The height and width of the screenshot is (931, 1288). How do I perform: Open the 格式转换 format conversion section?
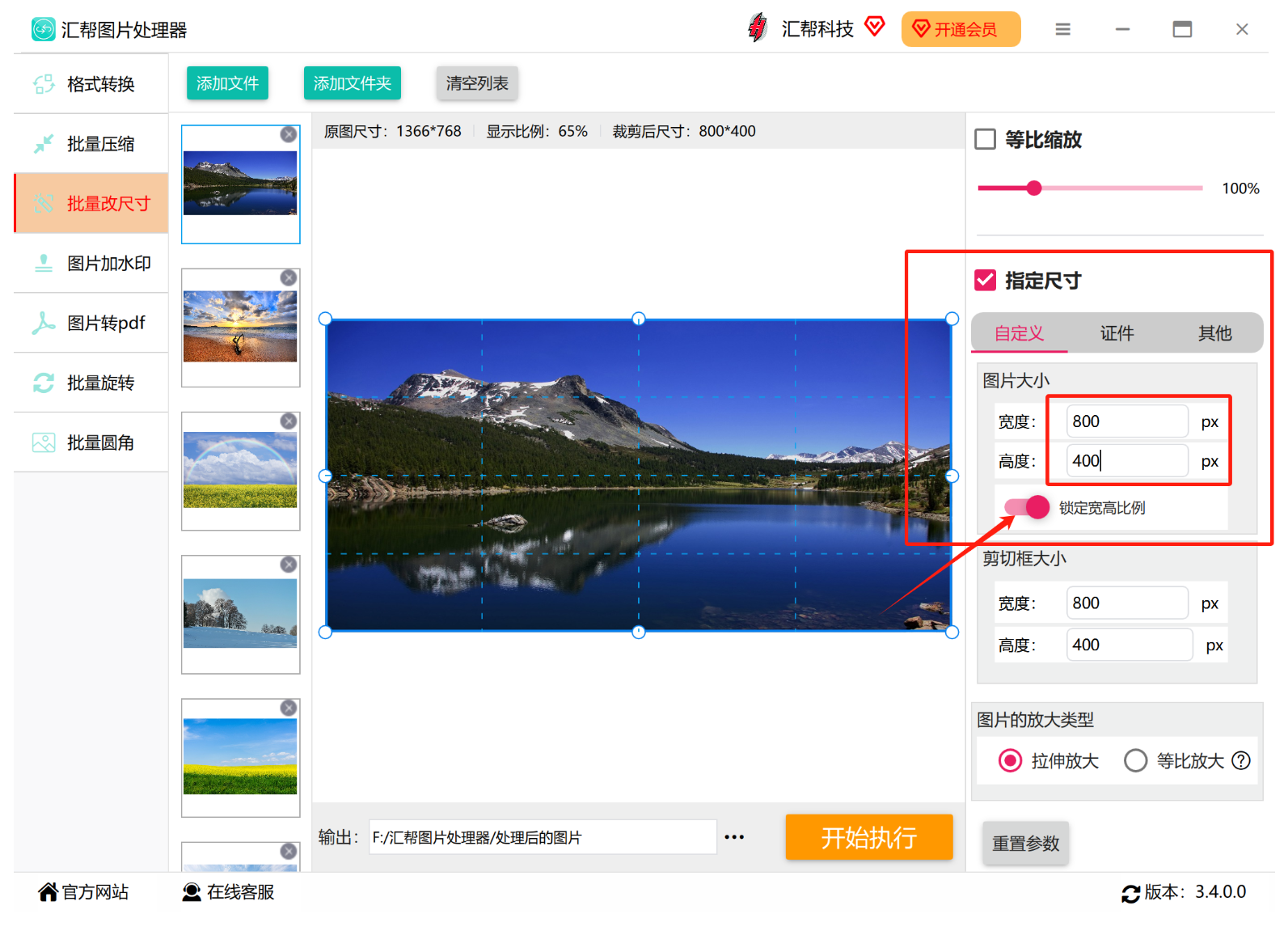(x=91, y=84)
